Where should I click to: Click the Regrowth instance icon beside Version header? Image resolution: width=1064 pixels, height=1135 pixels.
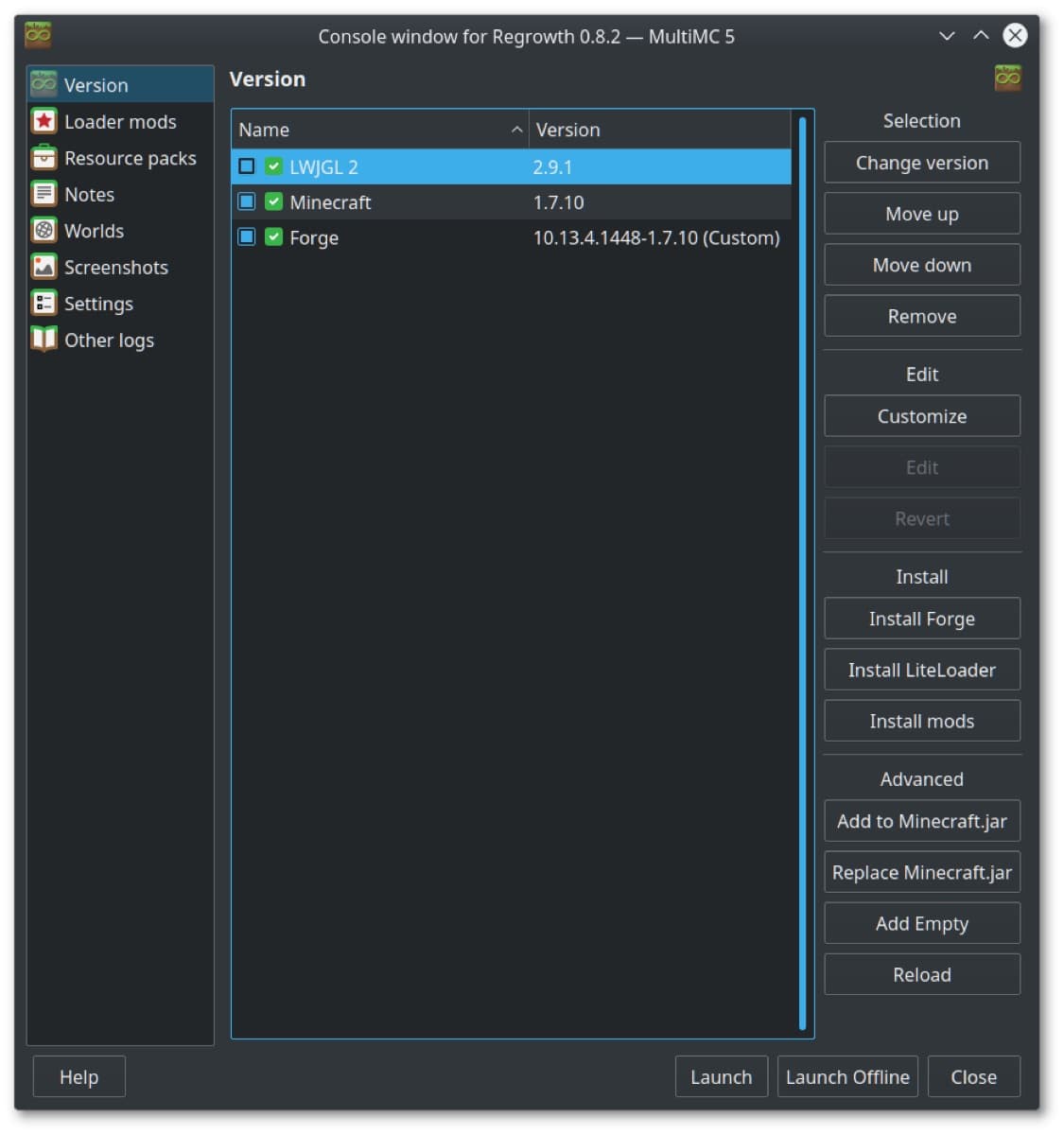click(x=1007, y=78)
